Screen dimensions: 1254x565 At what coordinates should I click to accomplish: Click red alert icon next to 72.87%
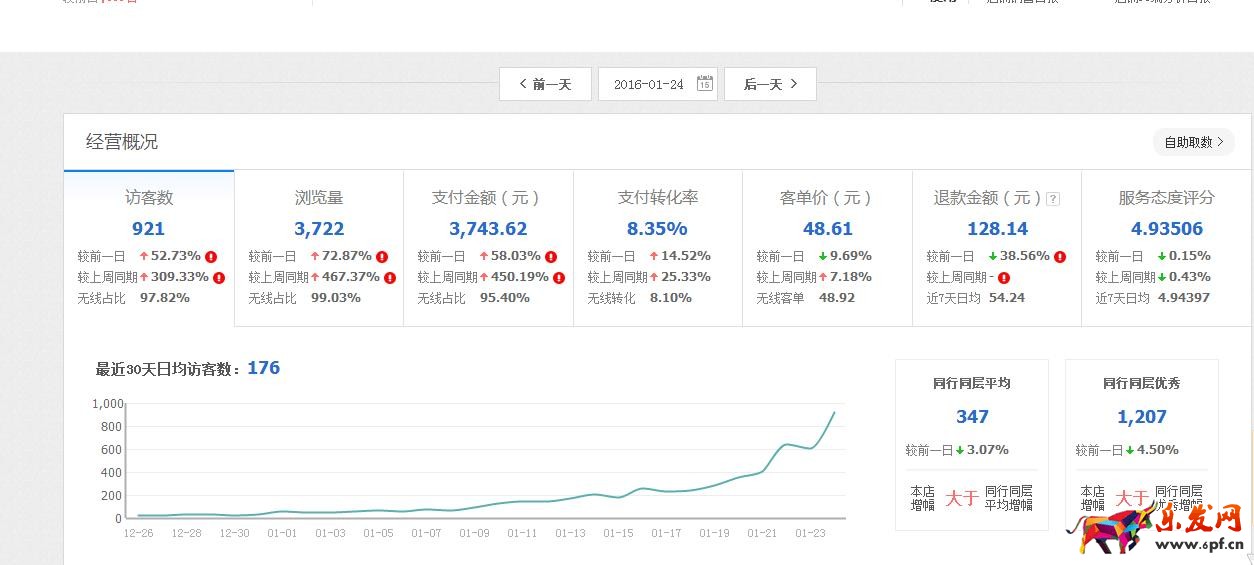[382, 257]
